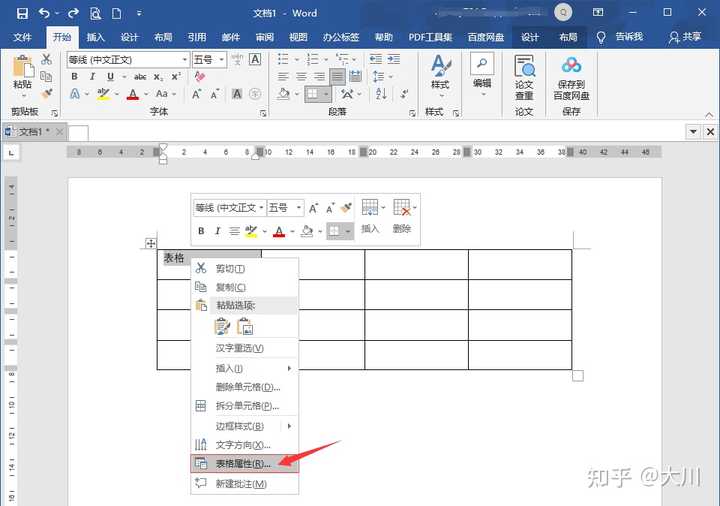The width and height of the screenshot is (720, 506).
Task: Sort icon in paragraph group
Action: 381,94
